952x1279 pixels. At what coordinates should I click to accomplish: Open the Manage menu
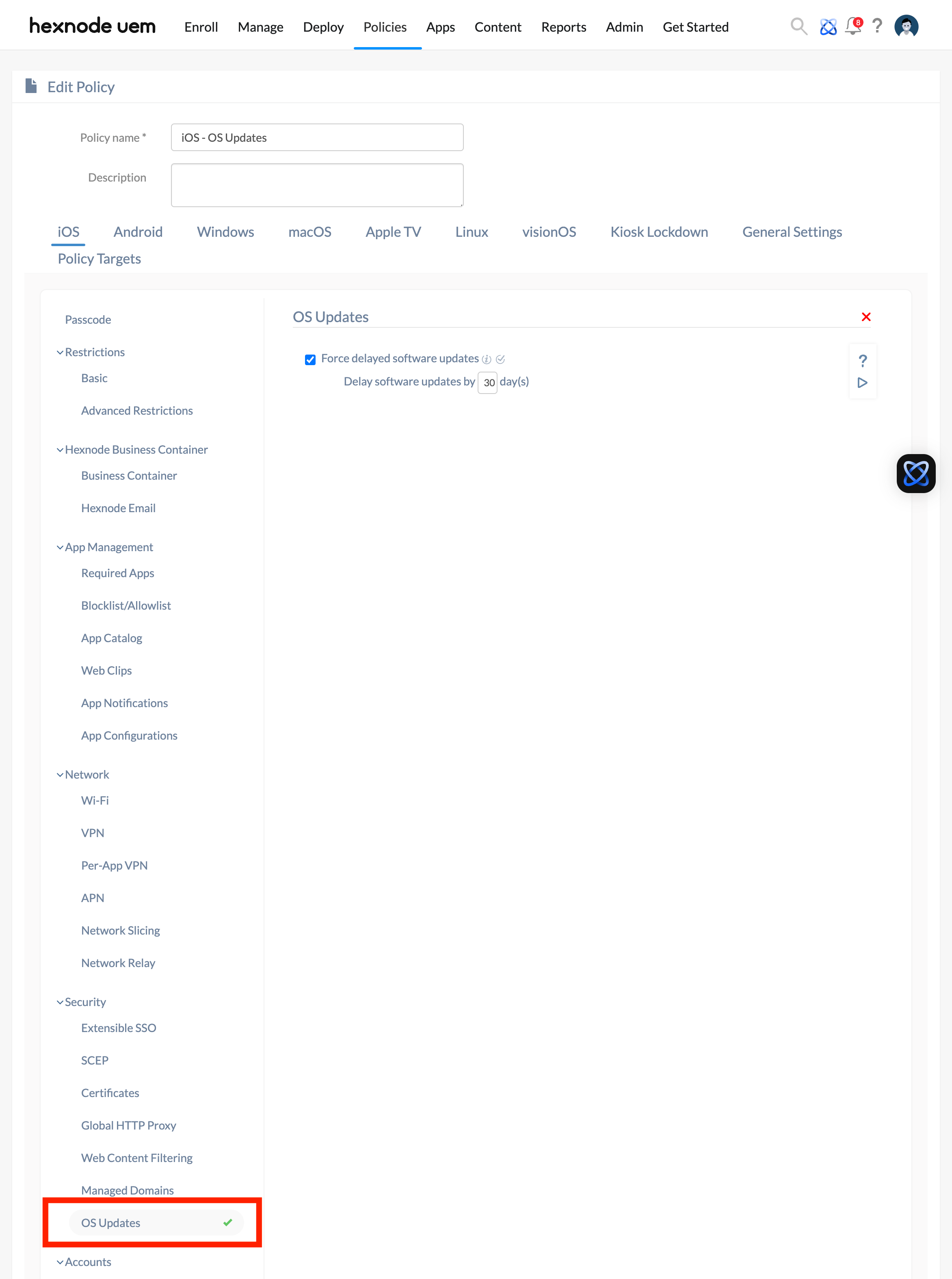(x=260, y=27)
